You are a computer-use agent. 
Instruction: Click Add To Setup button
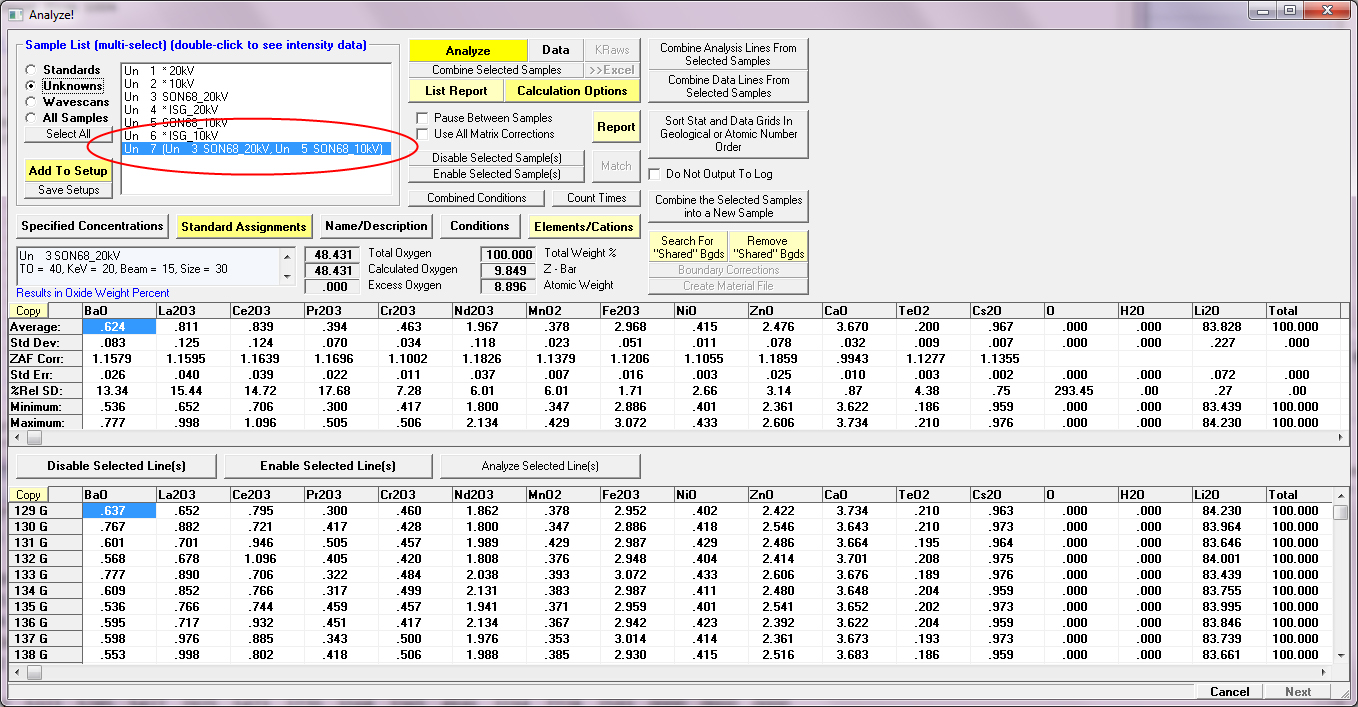(x=68, y=171)
